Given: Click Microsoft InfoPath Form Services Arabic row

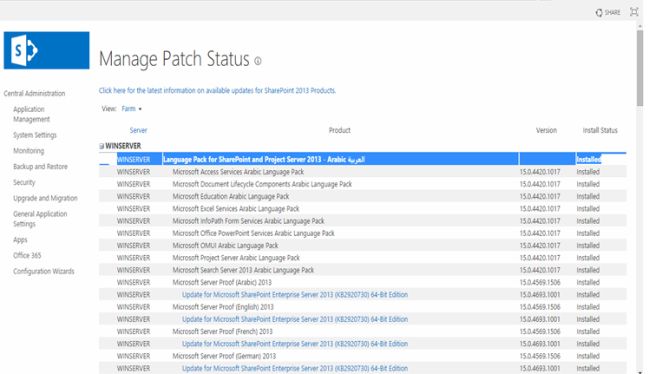Looking at the screenshot, I should coord(363,221).
